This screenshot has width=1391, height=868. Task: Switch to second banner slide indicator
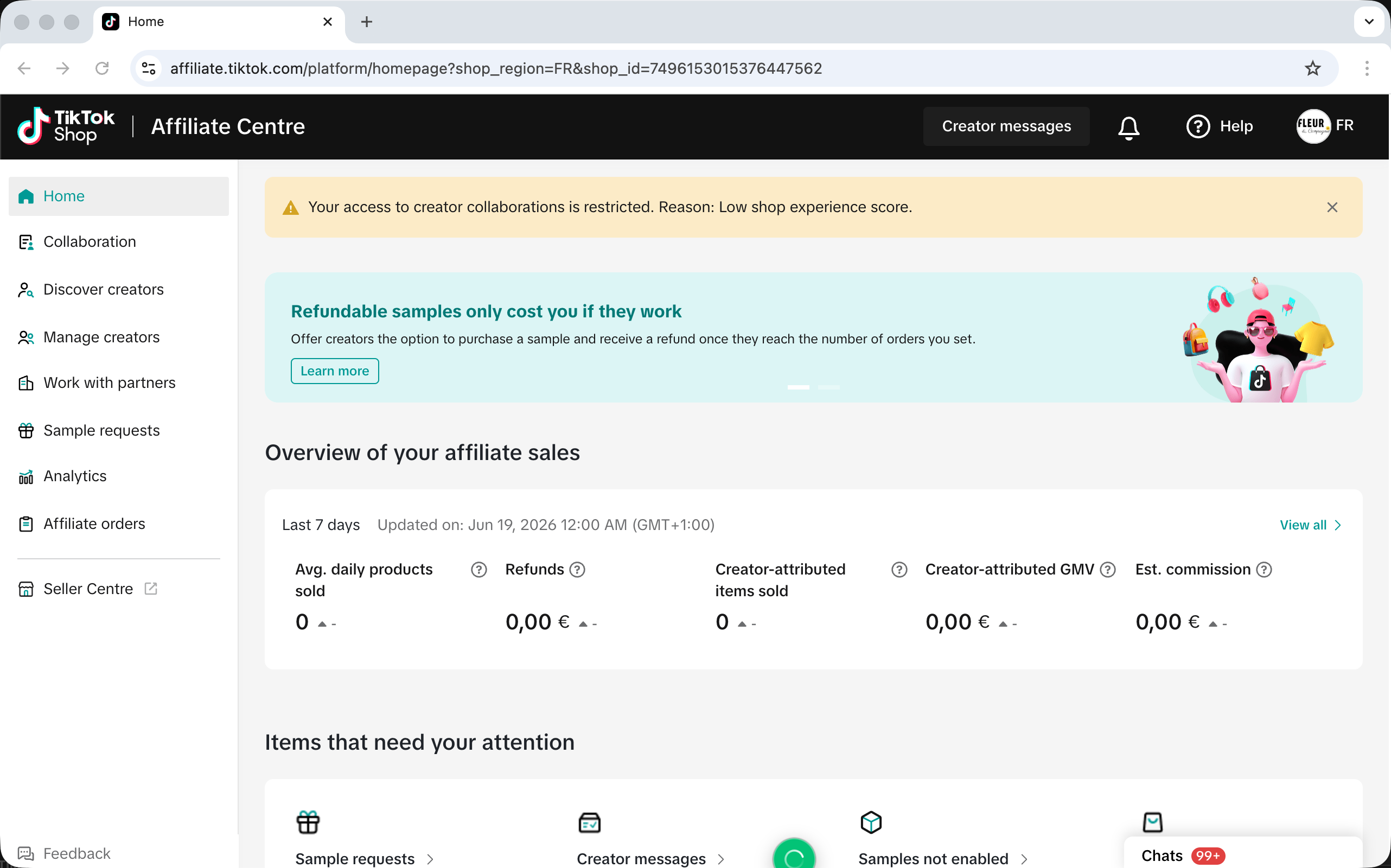(x=828, y=387)
